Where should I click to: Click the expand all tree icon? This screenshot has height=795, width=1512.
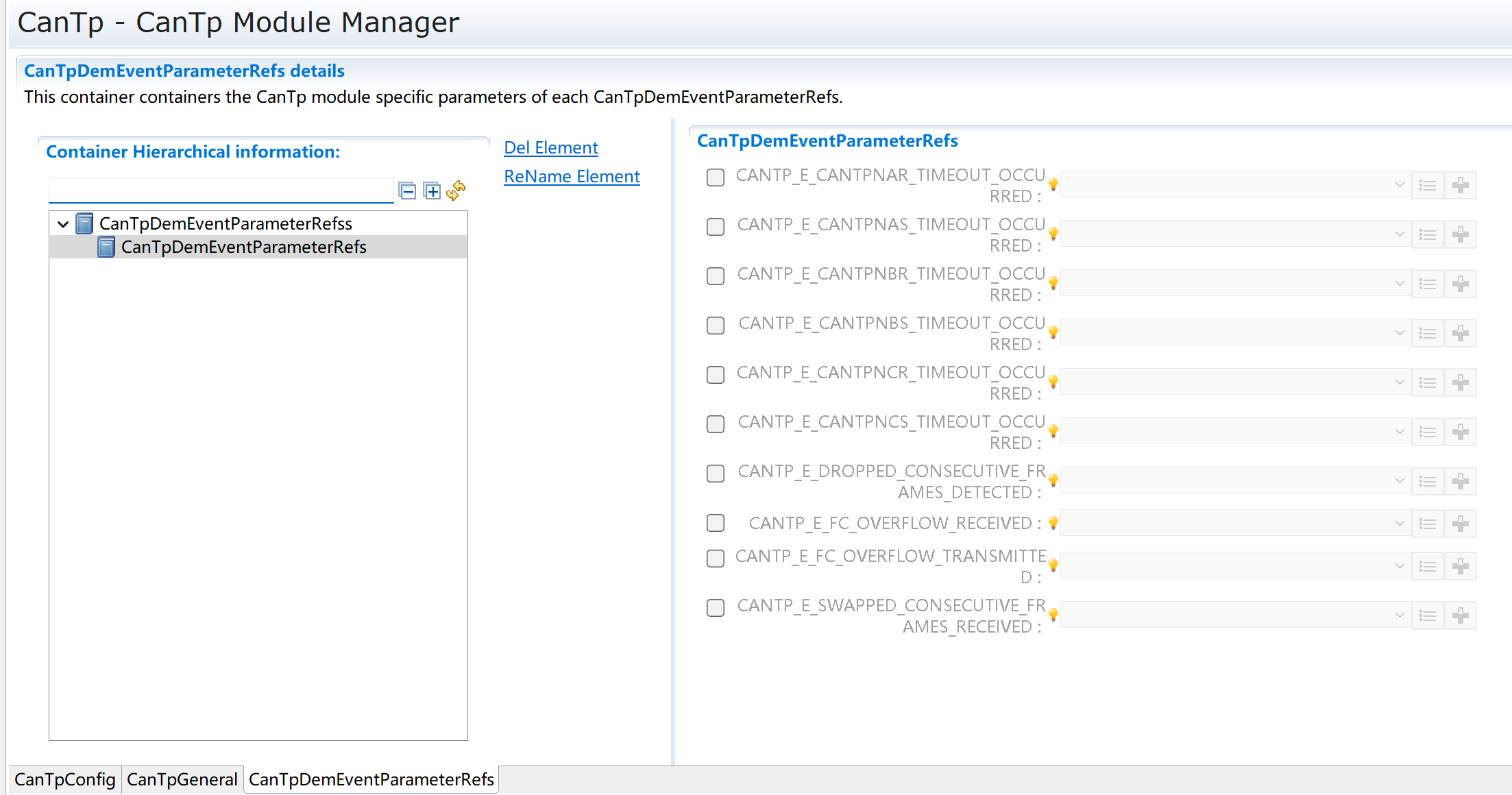coord(432,191)
